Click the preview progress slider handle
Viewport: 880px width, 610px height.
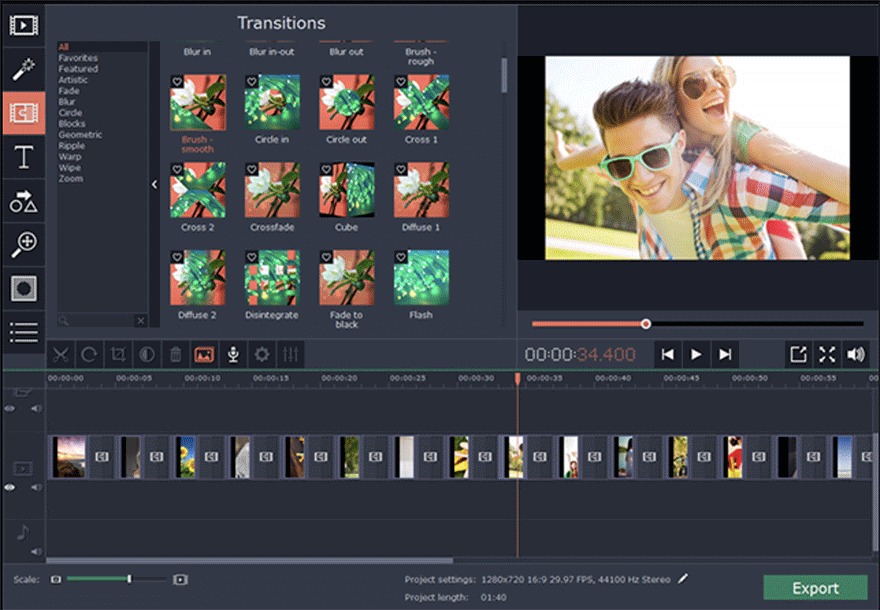tap(646, 324)
